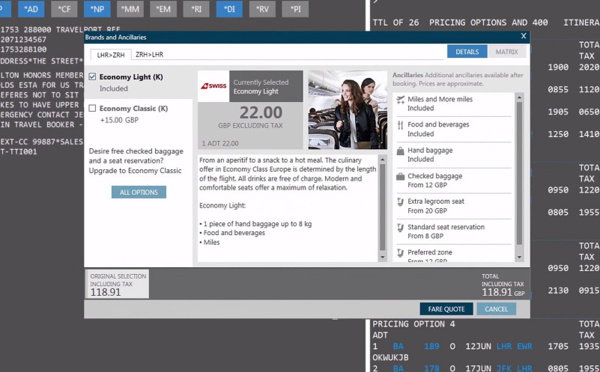Click the 'Food and beverages' ancillary text
The height and width of the screenshot is (372, 600).
pos(438,124)
